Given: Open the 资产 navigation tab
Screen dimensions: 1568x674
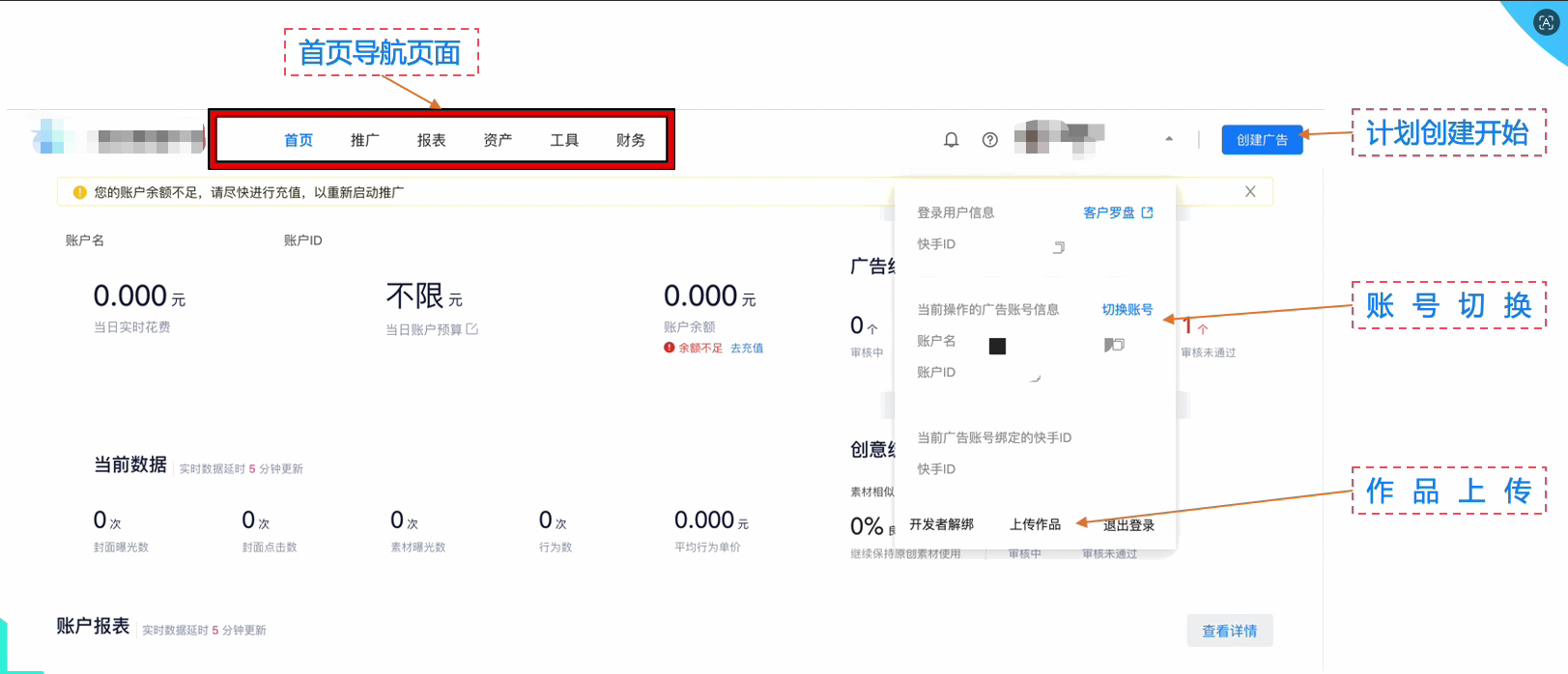Looking at the screenshot, I should 499,140.
